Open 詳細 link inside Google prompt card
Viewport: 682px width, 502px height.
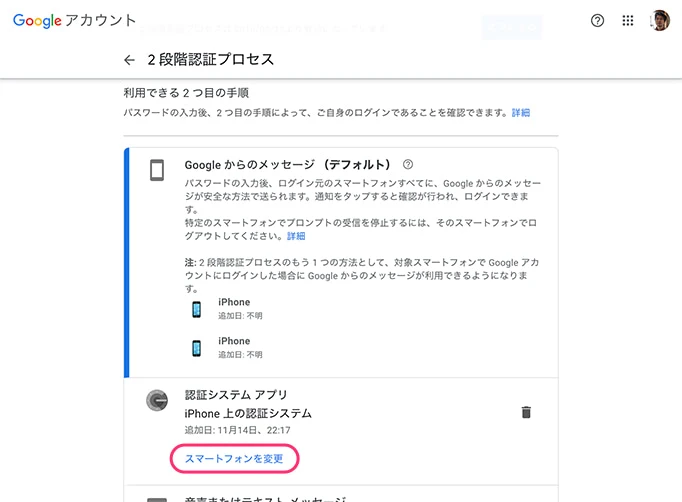coord(296,236)
